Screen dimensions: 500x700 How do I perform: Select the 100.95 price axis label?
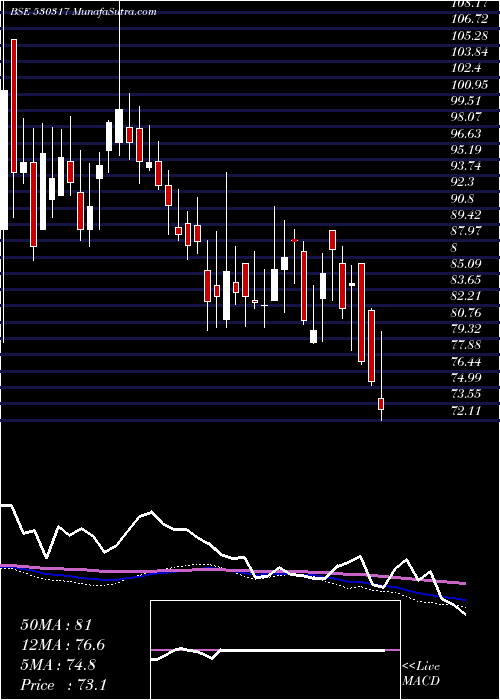(x=468, y=84)
